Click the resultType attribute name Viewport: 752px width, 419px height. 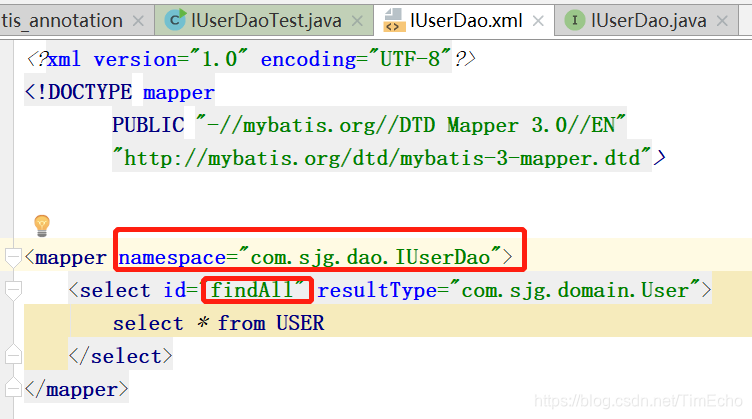(376, 291)
